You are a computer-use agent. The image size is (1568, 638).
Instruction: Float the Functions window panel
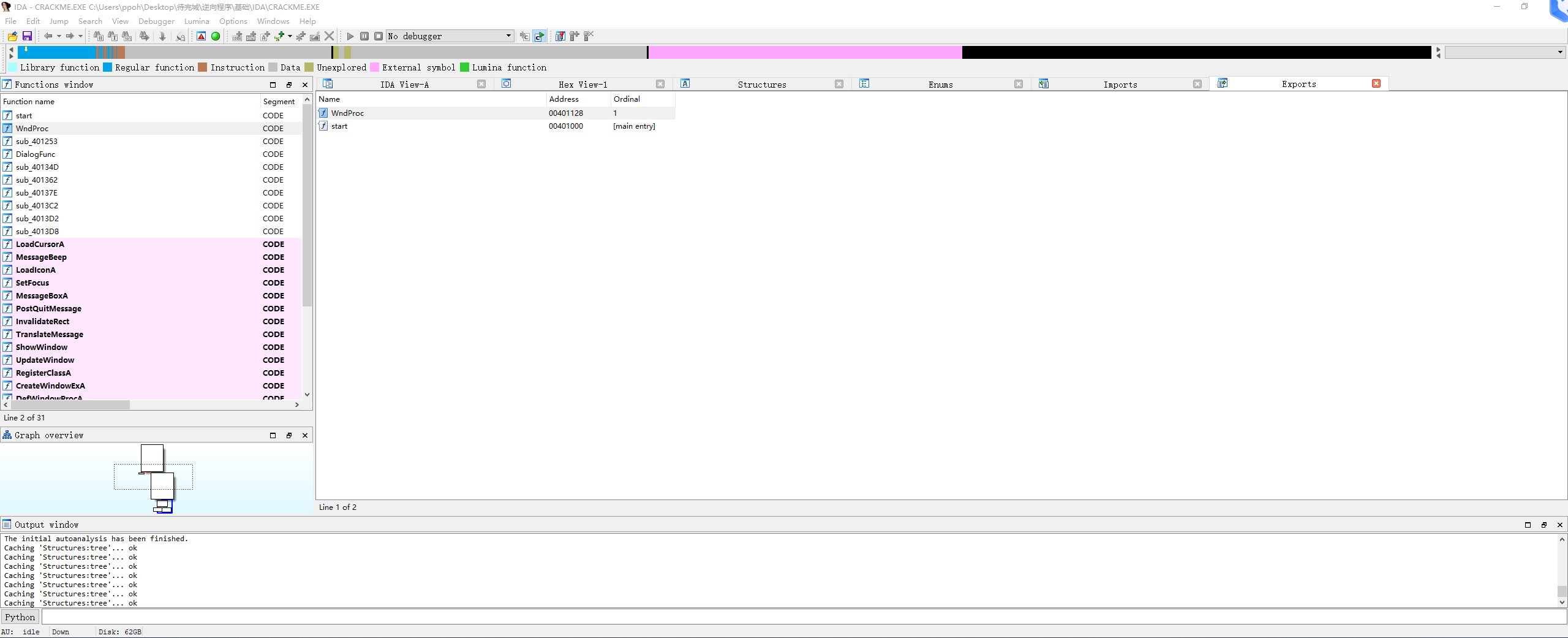click(x=289, y=85)
